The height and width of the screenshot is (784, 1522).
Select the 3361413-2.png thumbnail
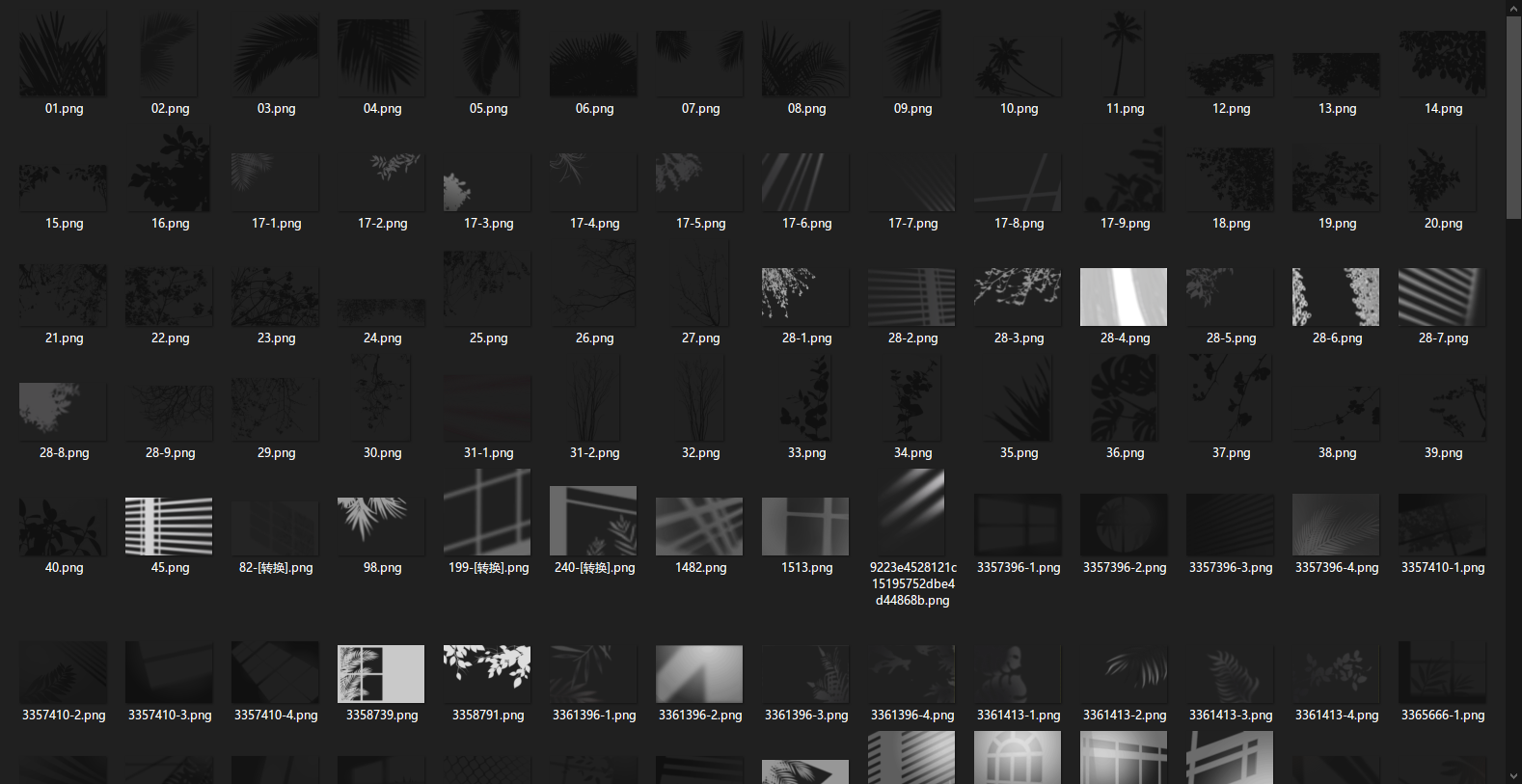tap(1125, 674)
